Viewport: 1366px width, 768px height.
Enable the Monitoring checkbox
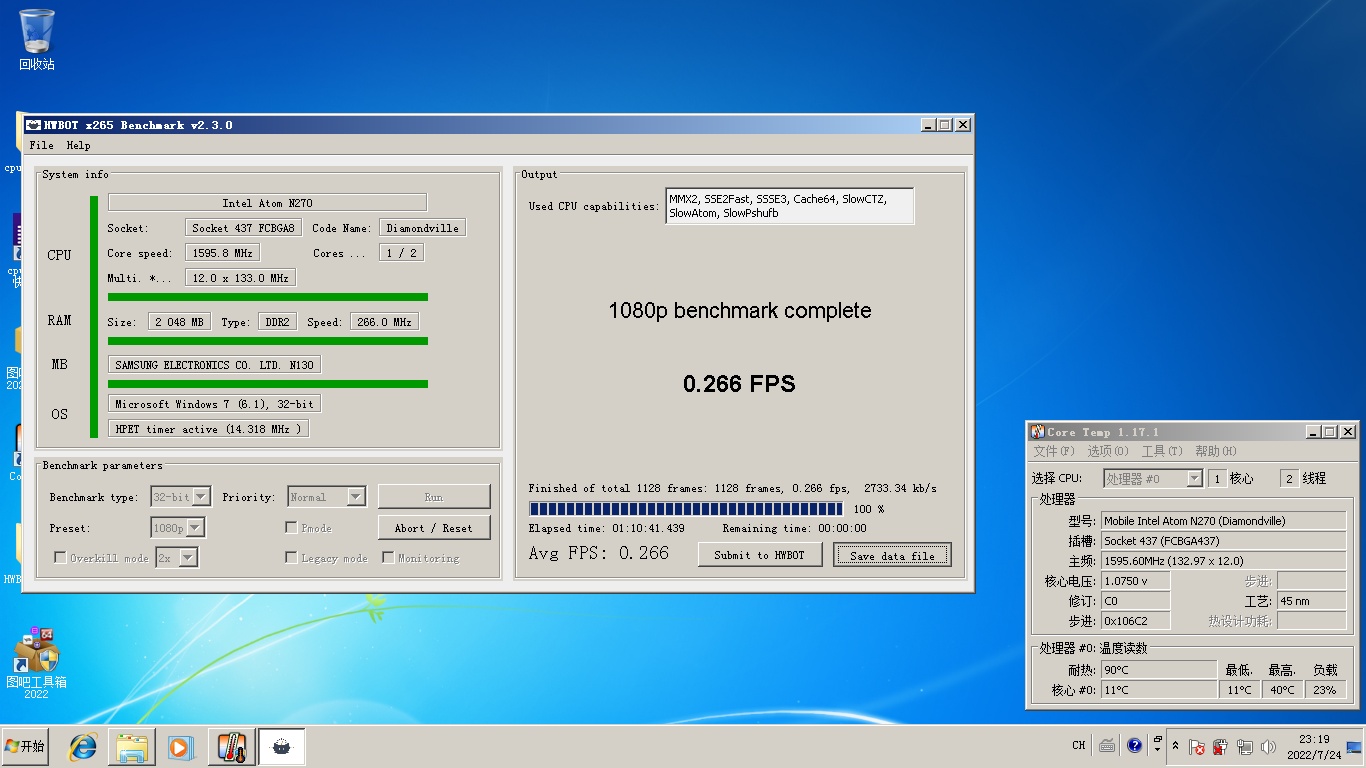(x=388, y=557)
